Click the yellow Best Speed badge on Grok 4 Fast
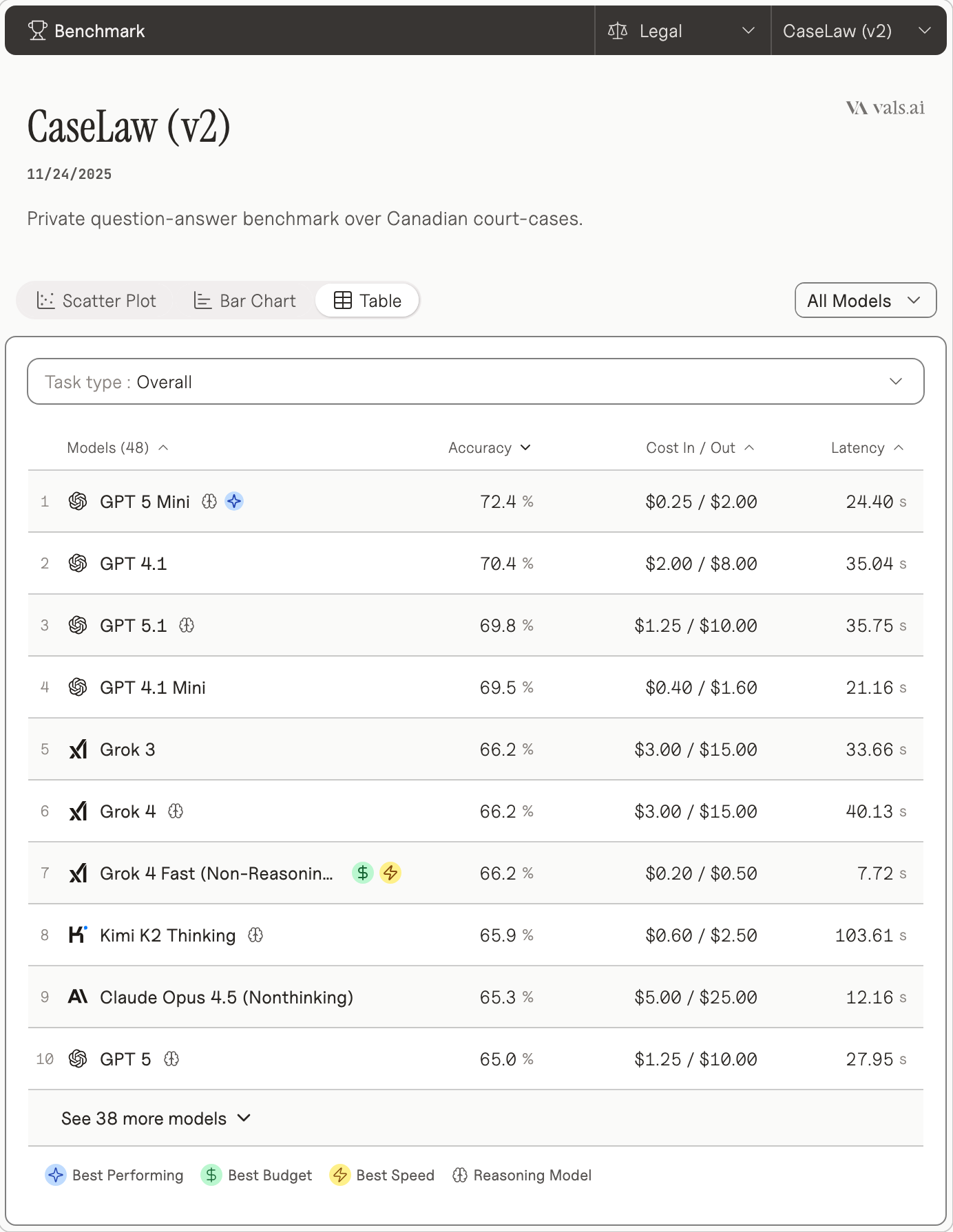 coord(390,873)
